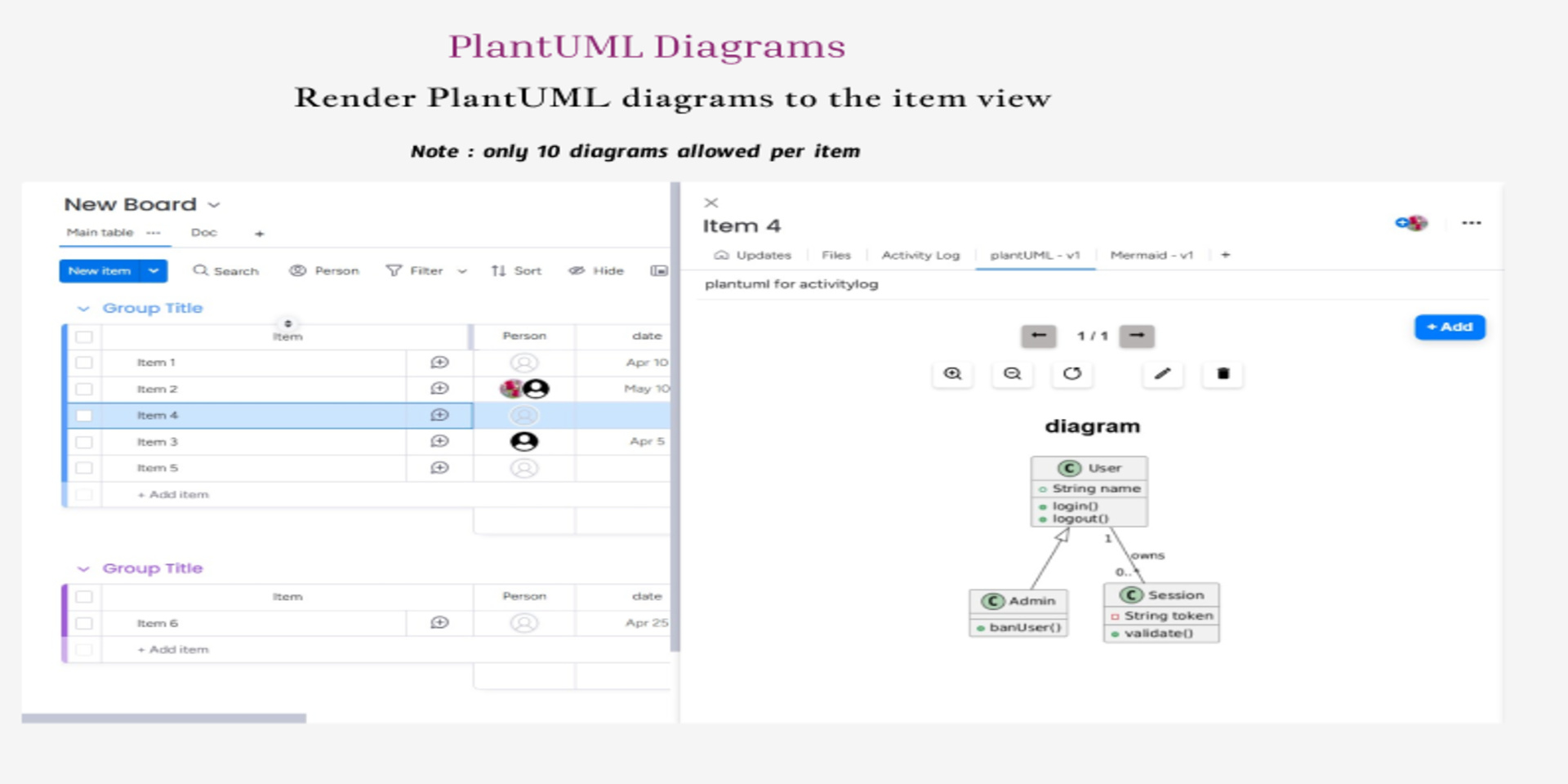Click the Session class in diagram
The width and height of the screenshot is (1568, 784).
pos(1161,612)
